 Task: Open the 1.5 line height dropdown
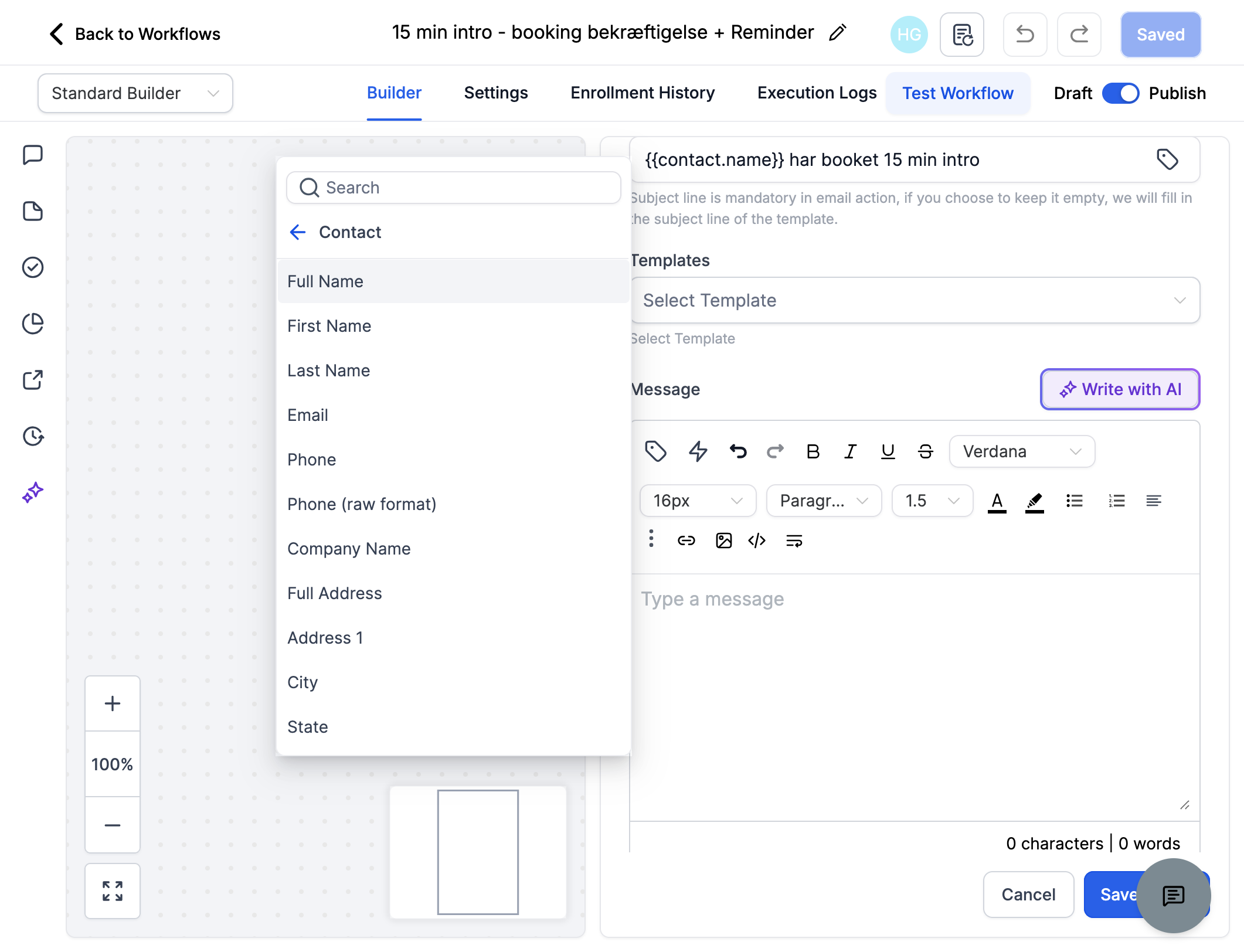click(x=932, y=501)
